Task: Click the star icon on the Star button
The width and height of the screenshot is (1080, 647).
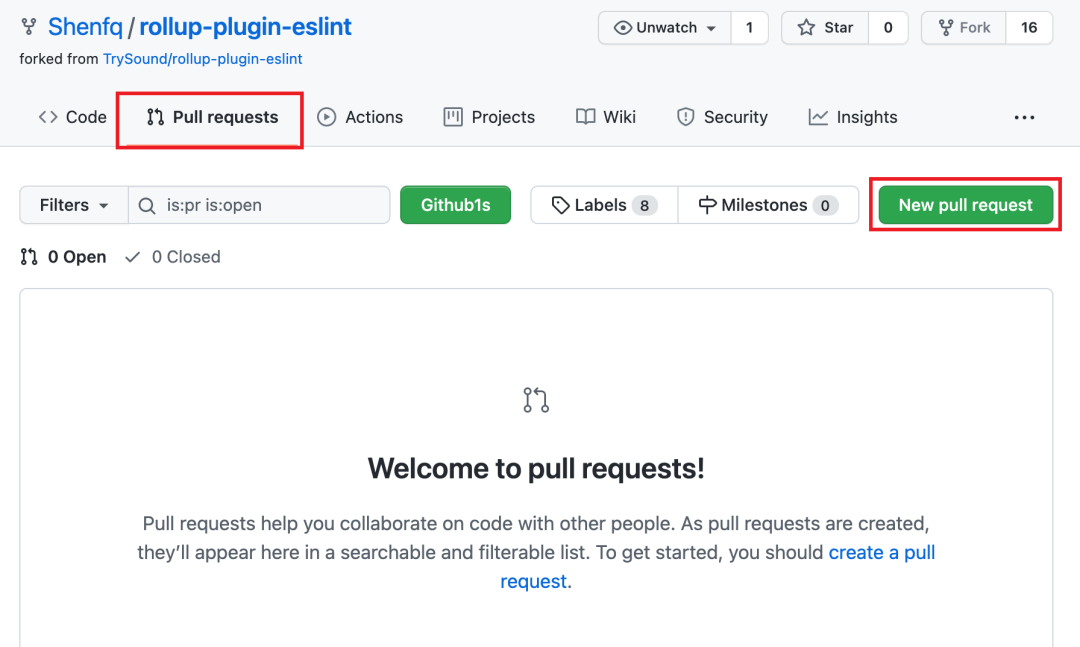Action: pos(806,28)
